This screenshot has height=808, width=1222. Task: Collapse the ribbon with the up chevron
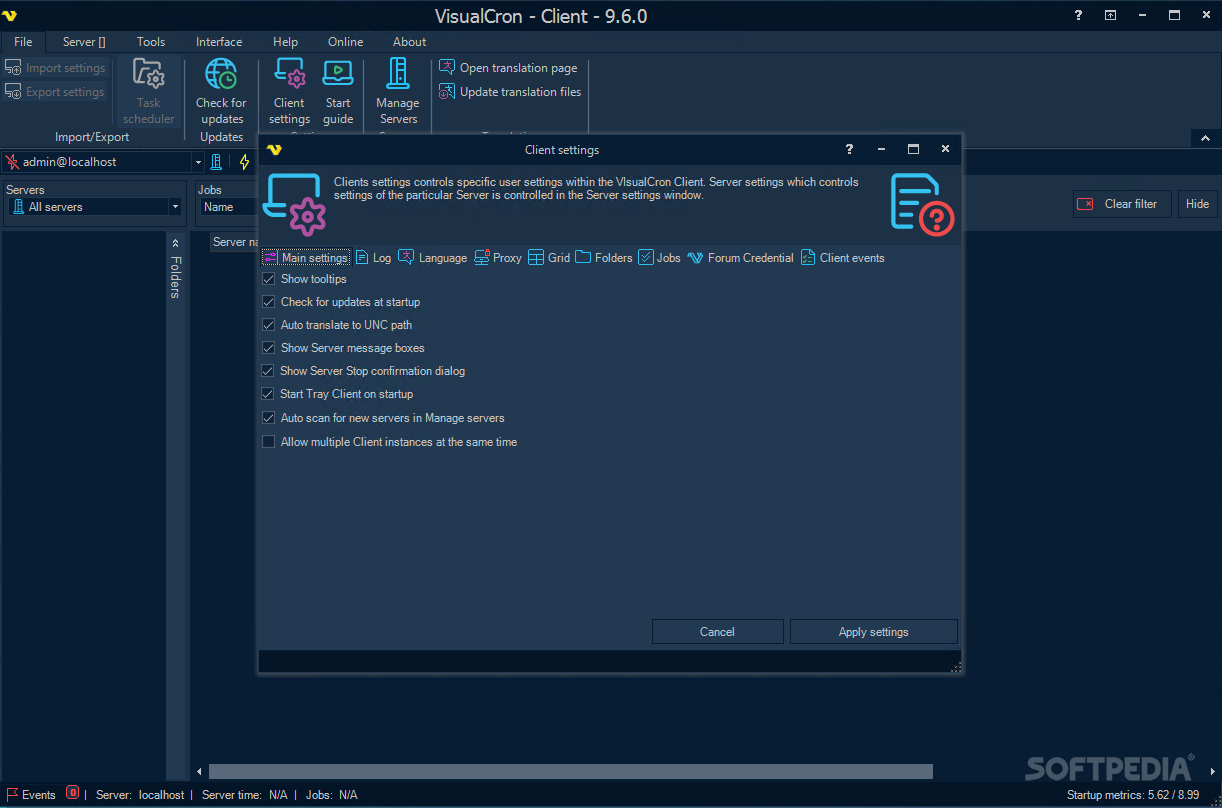coord(1205,139)
